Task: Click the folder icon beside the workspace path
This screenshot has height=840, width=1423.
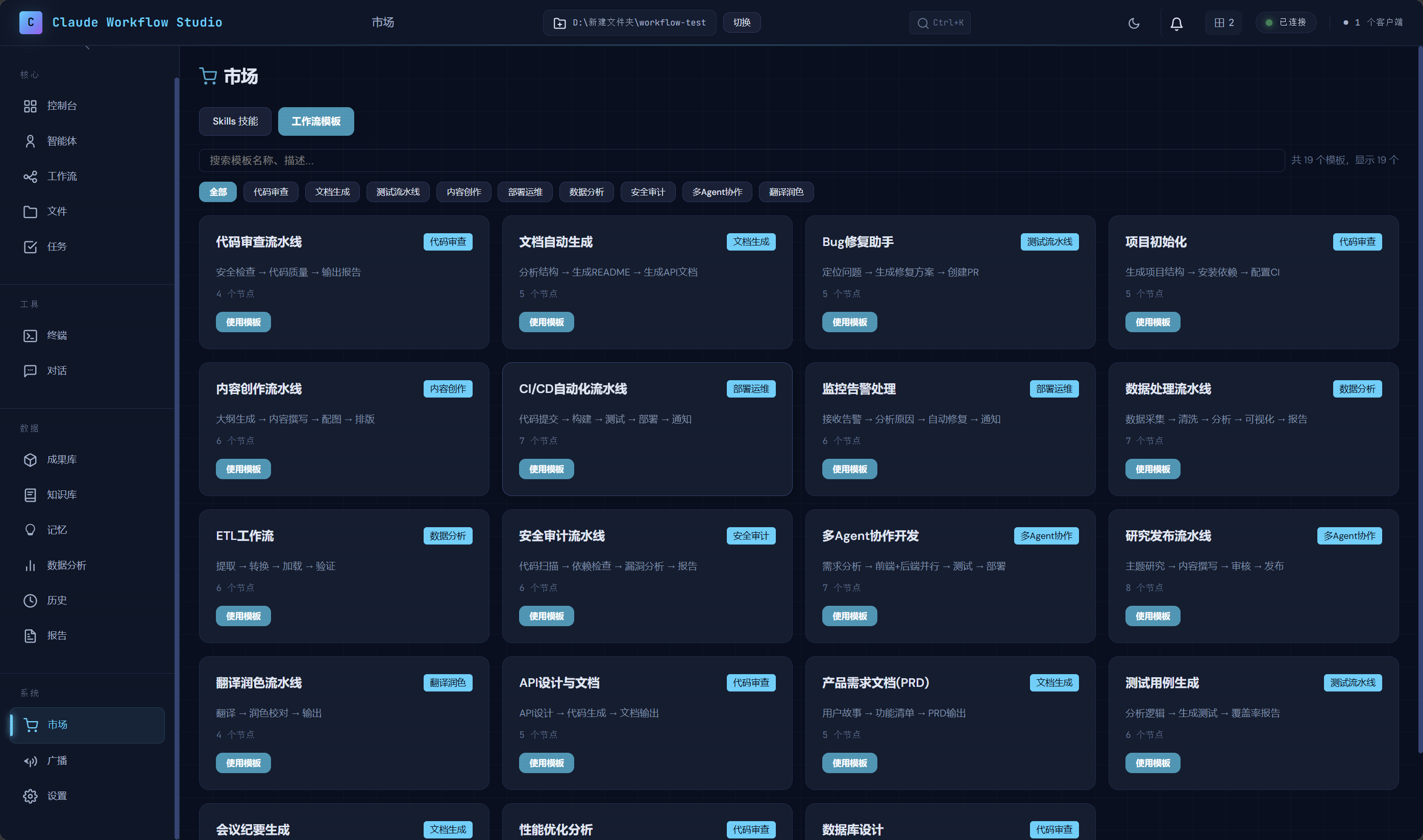Action: pos(559,23)
